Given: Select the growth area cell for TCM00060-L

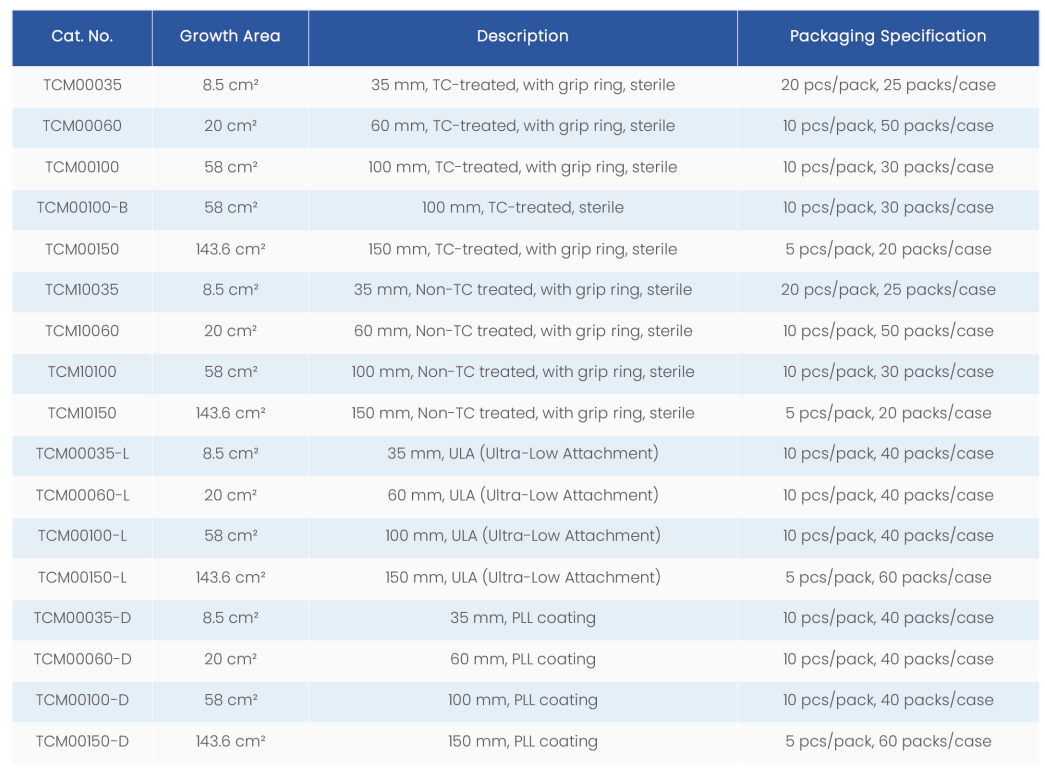Looking at the screenshot, I should pyautogui.click(x=230, y=495).
